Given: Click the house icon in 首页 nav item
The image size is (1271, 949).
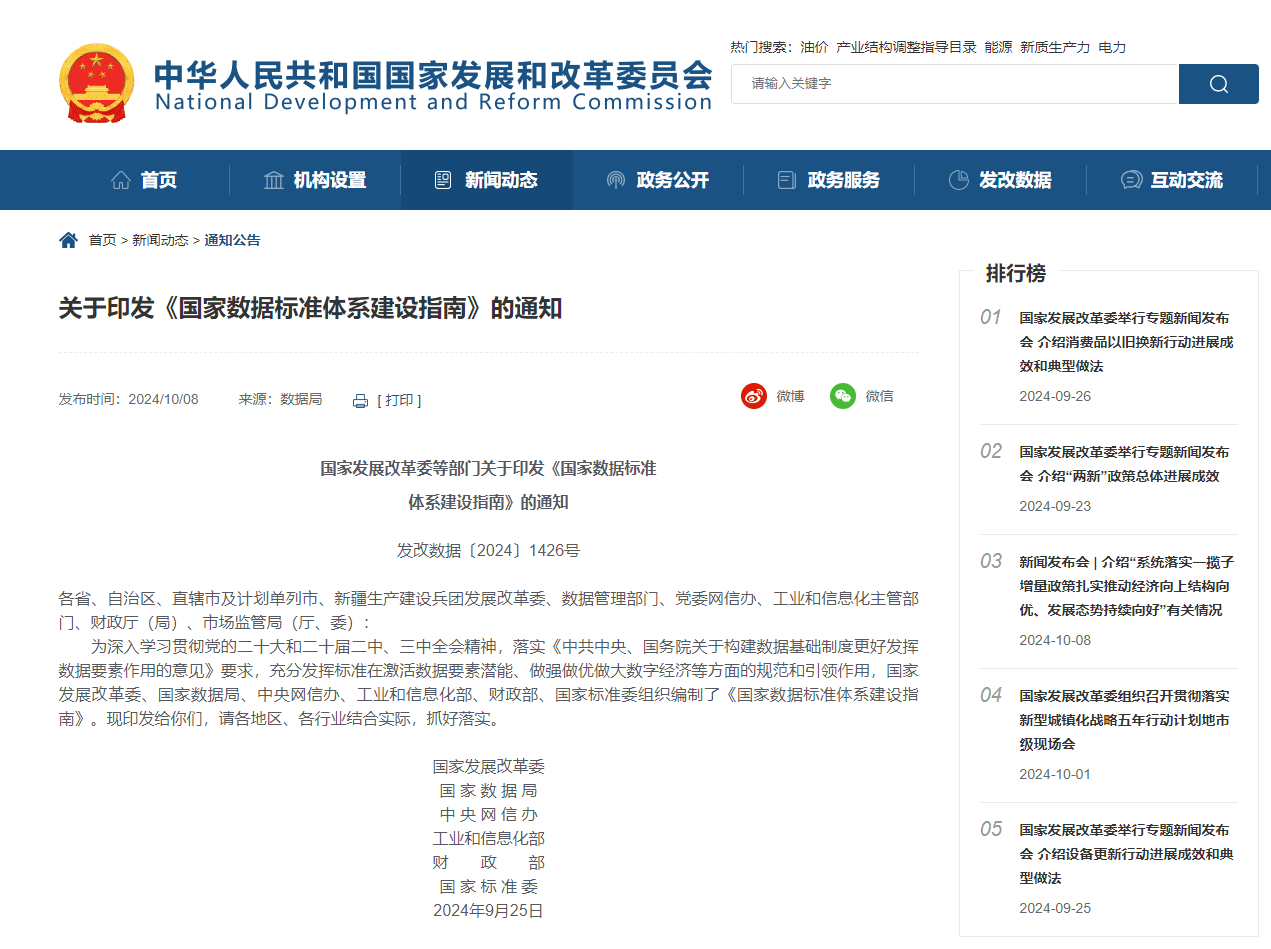Looking at the screenshot, I should point(121,180).
